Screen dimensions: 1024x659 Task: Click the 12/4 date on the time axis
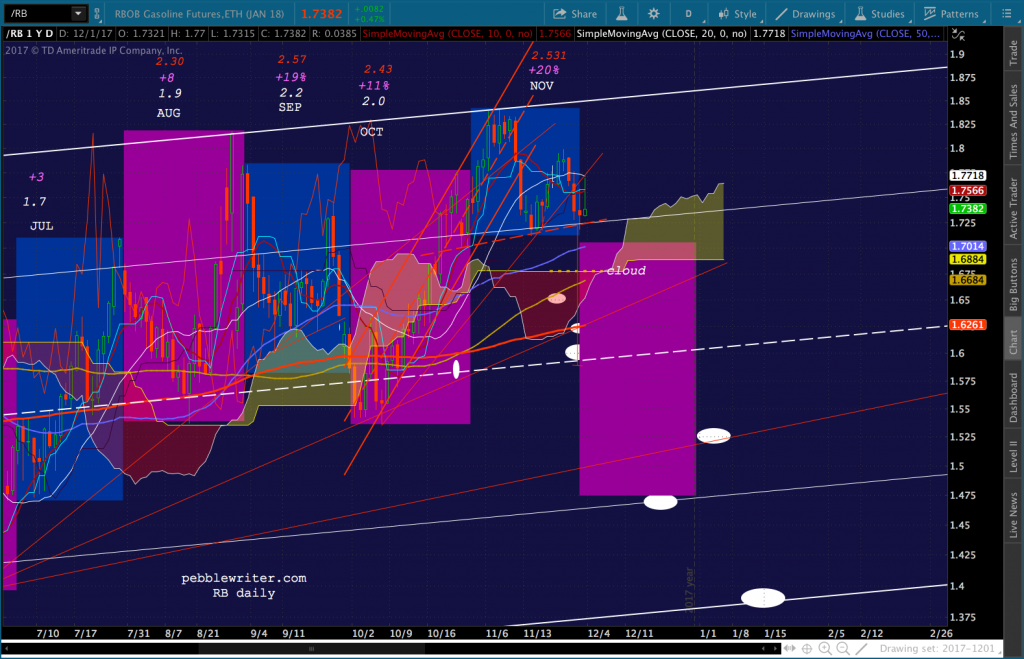click(599, 634)
